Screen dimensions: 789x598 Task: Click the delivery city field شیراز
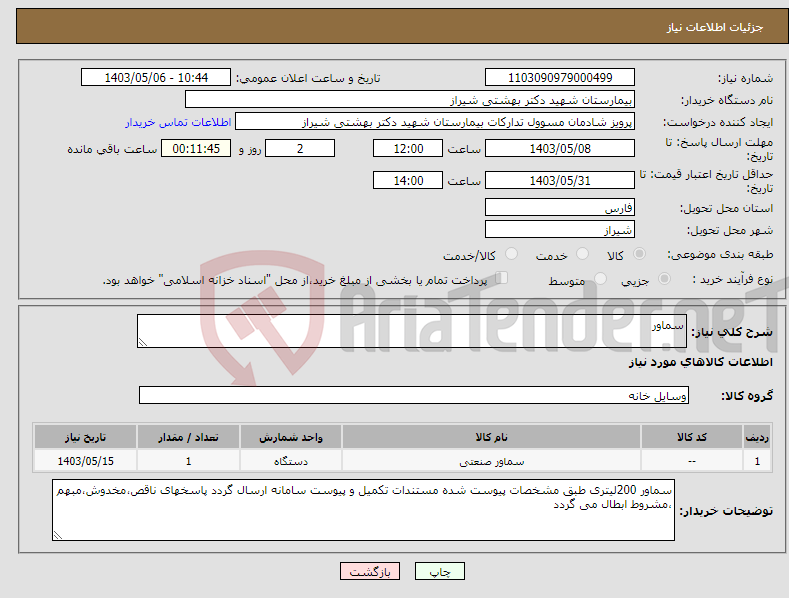click(560, 229)
